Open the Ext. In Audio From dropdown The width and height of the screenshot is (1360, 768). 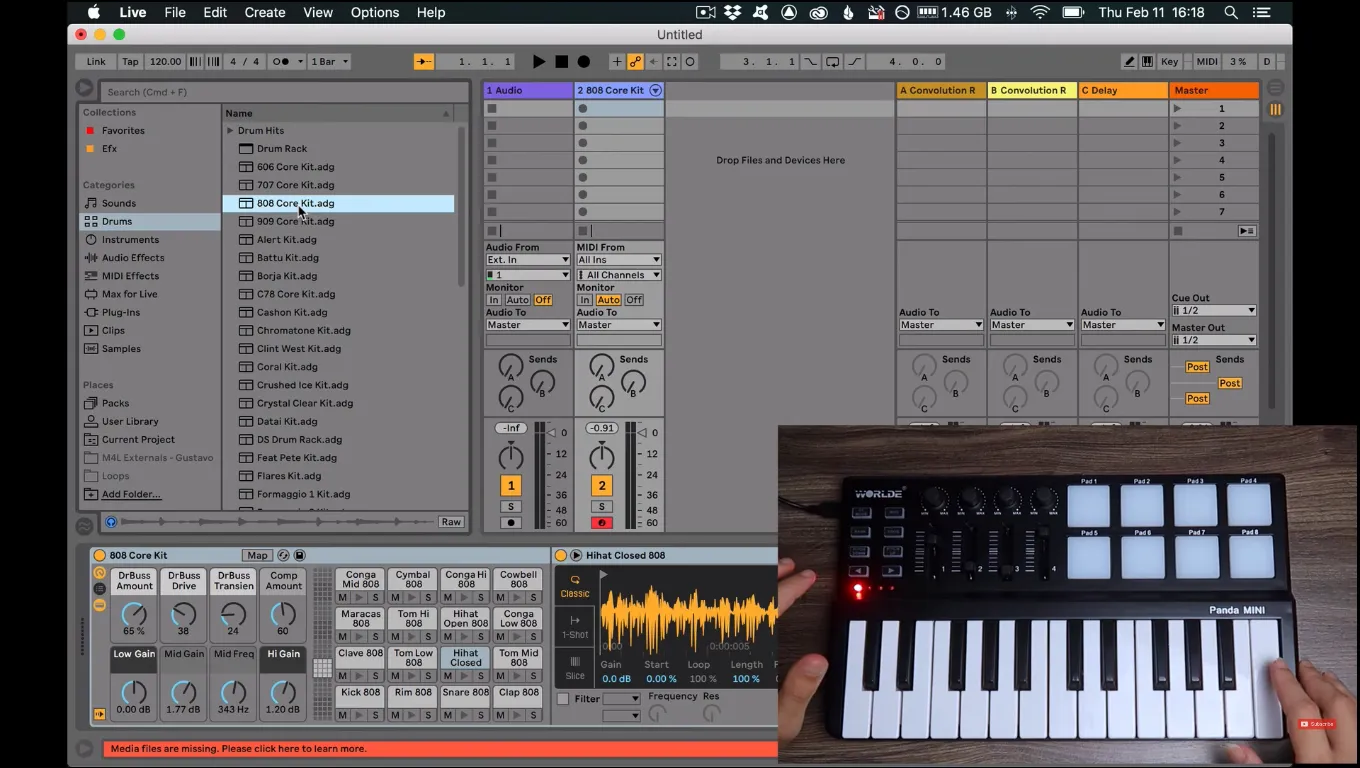(x=528, y=260)
